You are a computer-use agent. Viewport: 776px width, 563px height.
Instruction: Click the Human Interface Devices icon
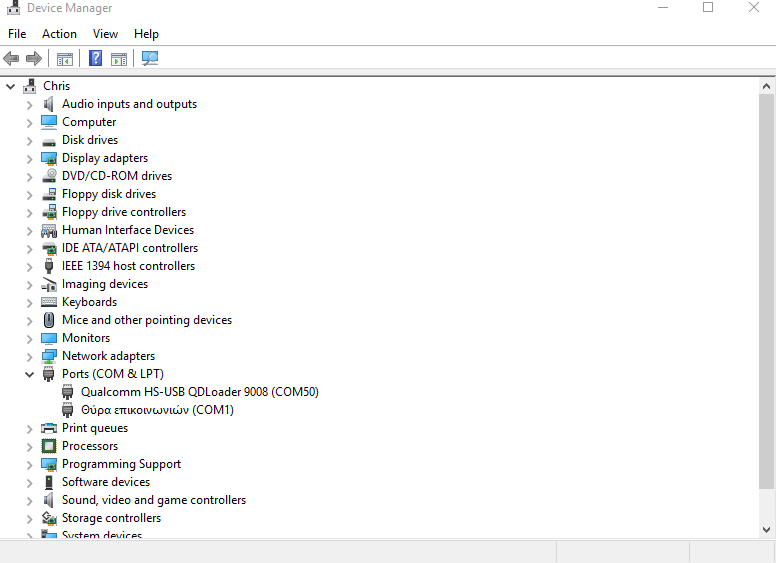tap(48, 230)
